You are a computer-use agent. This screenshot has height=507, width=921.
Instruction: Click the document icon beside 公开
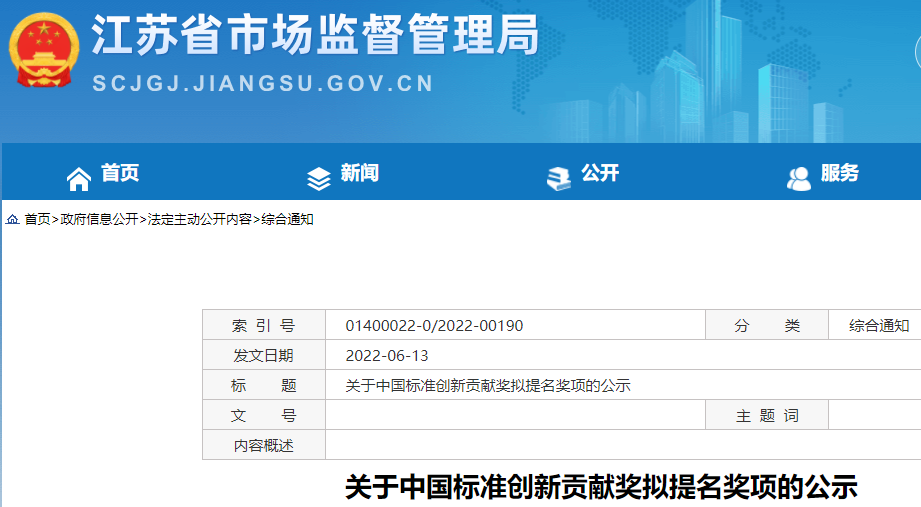558,178
